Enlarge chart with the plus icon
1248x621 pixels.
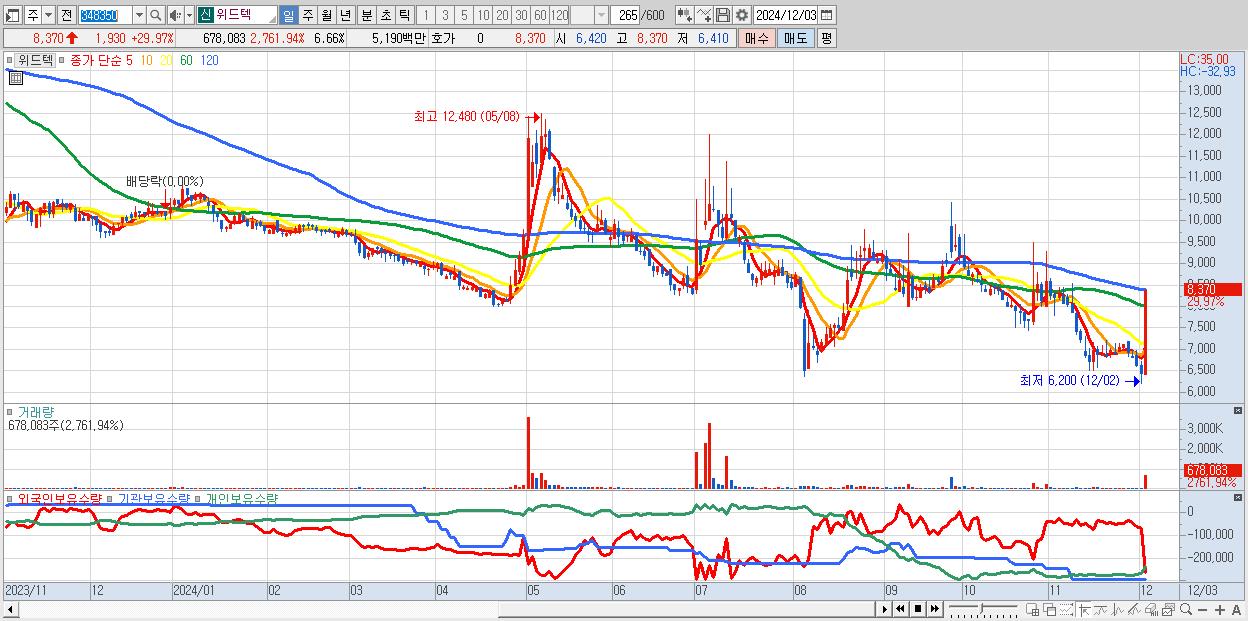[x=1220, y=610]
